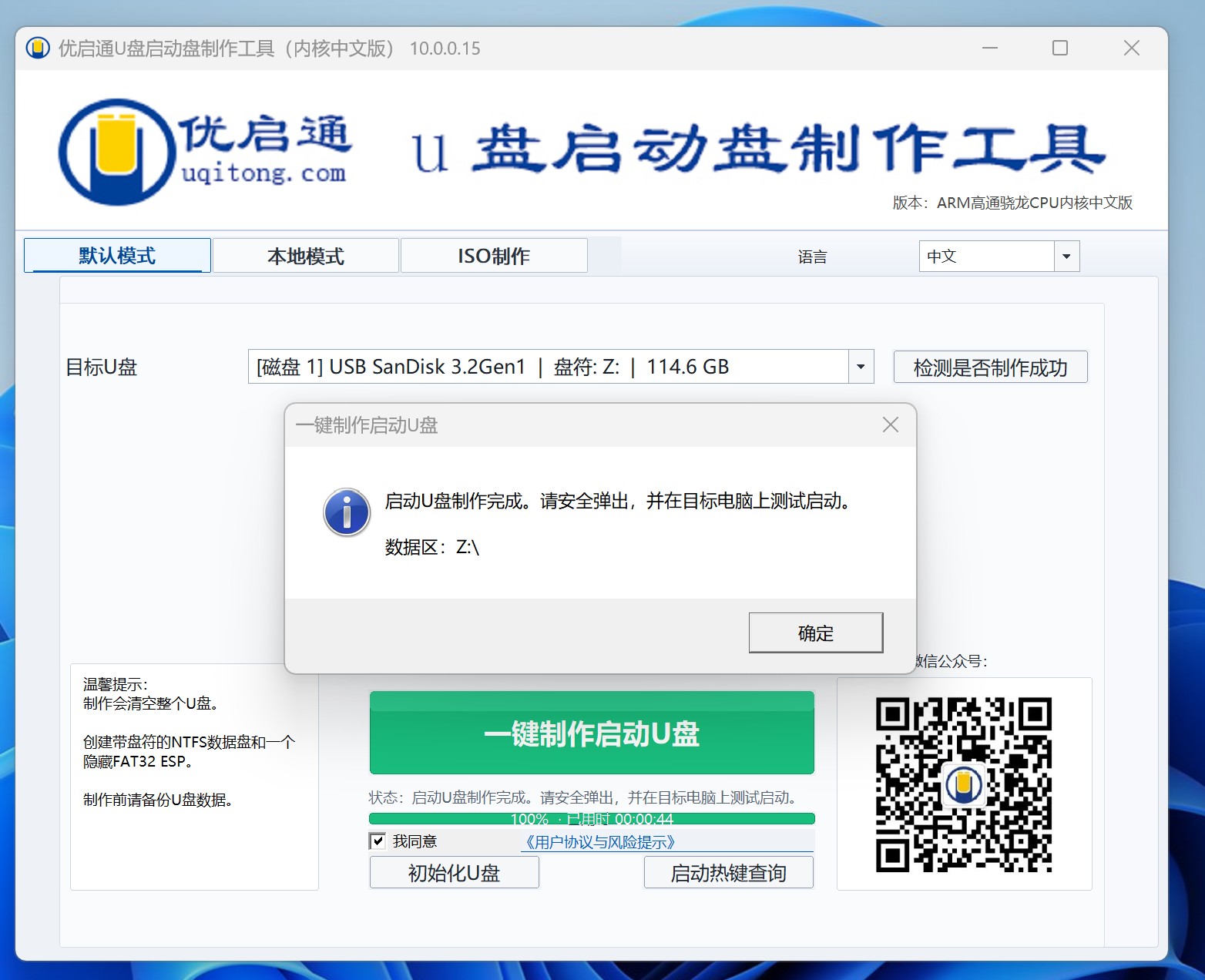Screen dimensions: 1205x980
Task: Click the blue information icon in dialog
Action: (x=346, y=512)
